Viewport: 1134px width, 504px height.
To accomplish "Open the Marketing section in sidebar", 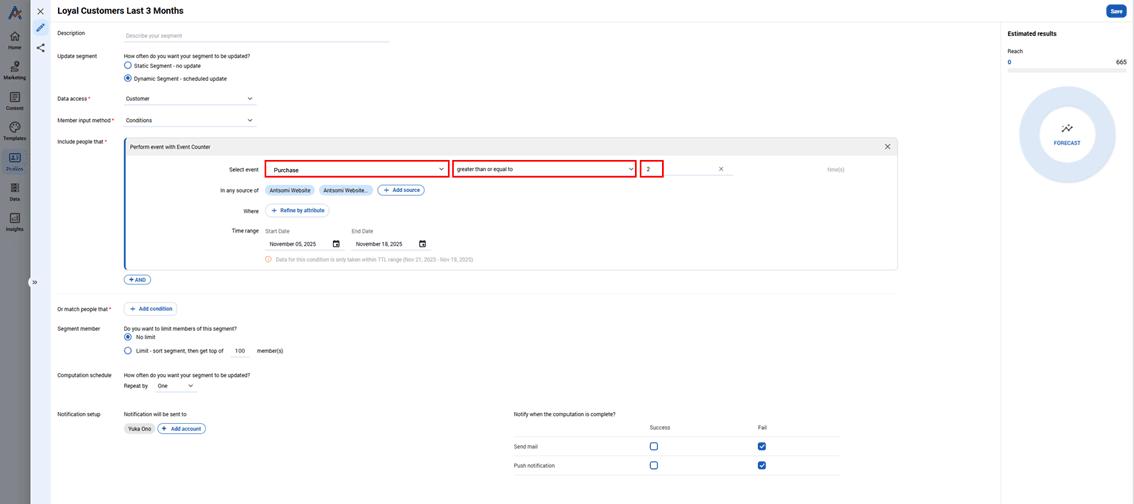I will (x=14, y=70).
